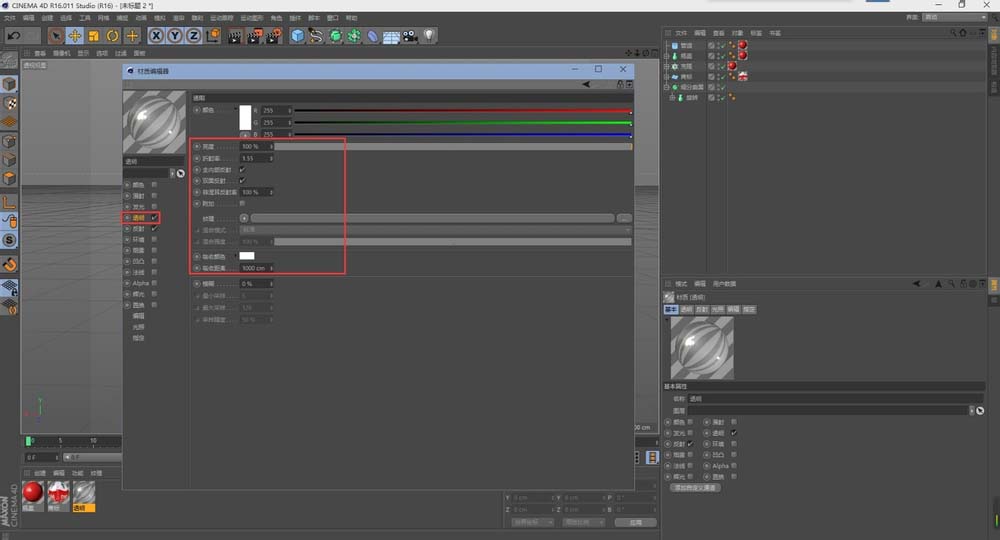Click the camera icon in the toolbar
The height and width of the screenshot is (540, 1000).
[x=410, y=36]
